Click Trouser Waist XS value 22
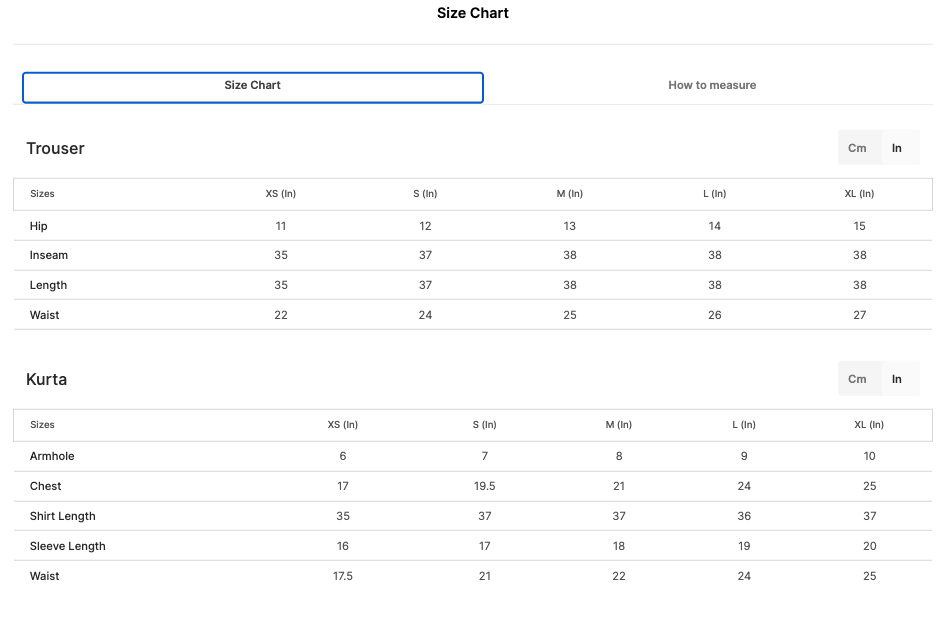The width and height of the screenshot is (945, 629). [281, 315]
